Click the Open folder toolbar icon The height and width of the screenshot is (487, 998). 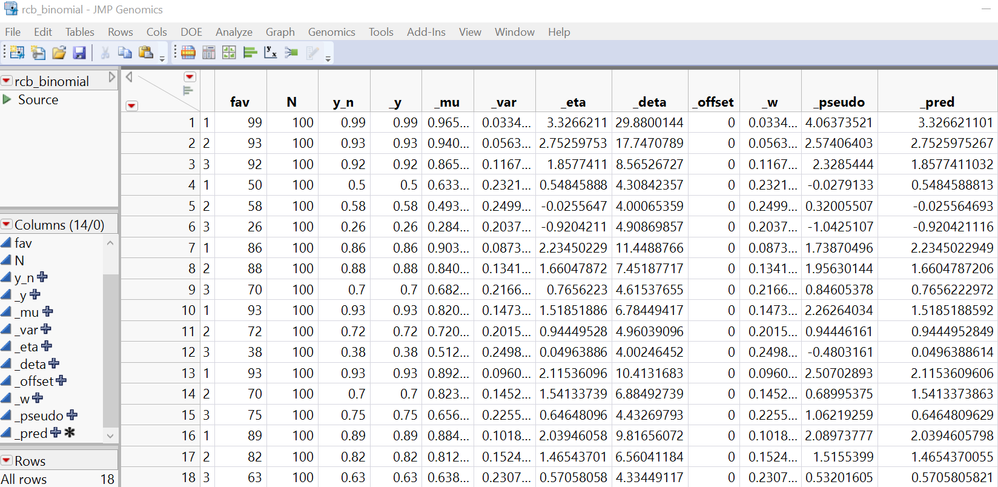(59, 53)
